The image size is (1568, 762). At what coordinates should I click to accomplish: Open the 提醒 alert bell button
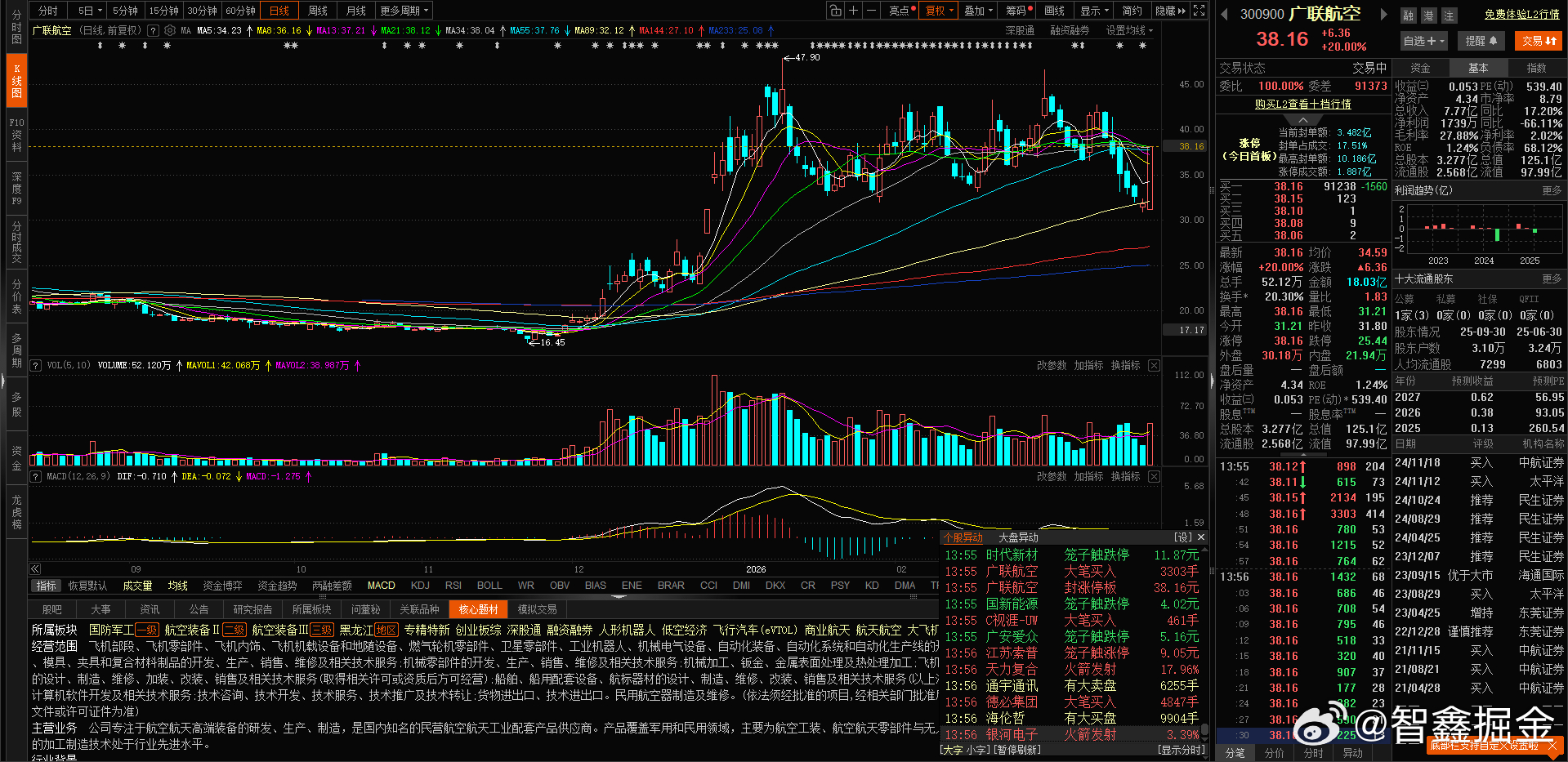(1481, 41)
